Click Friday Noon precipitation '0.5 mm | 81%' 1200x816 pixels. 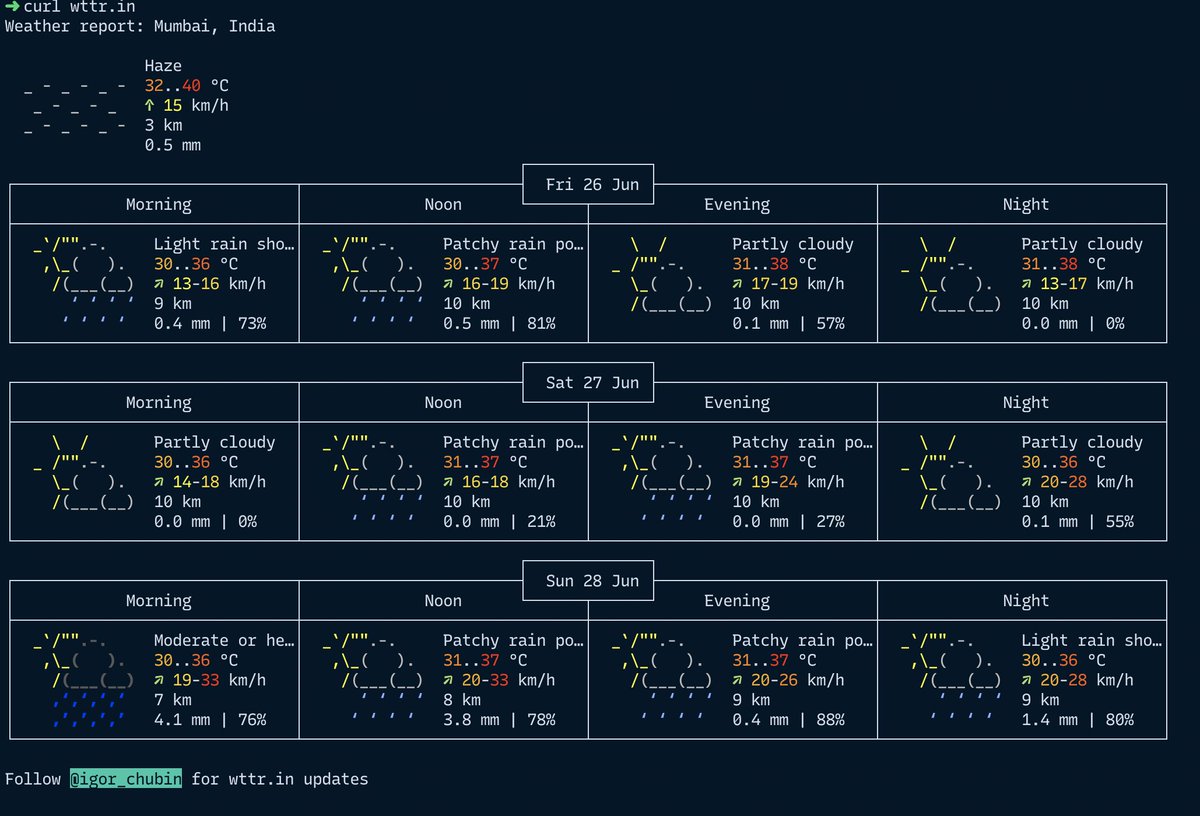[499, 323]
